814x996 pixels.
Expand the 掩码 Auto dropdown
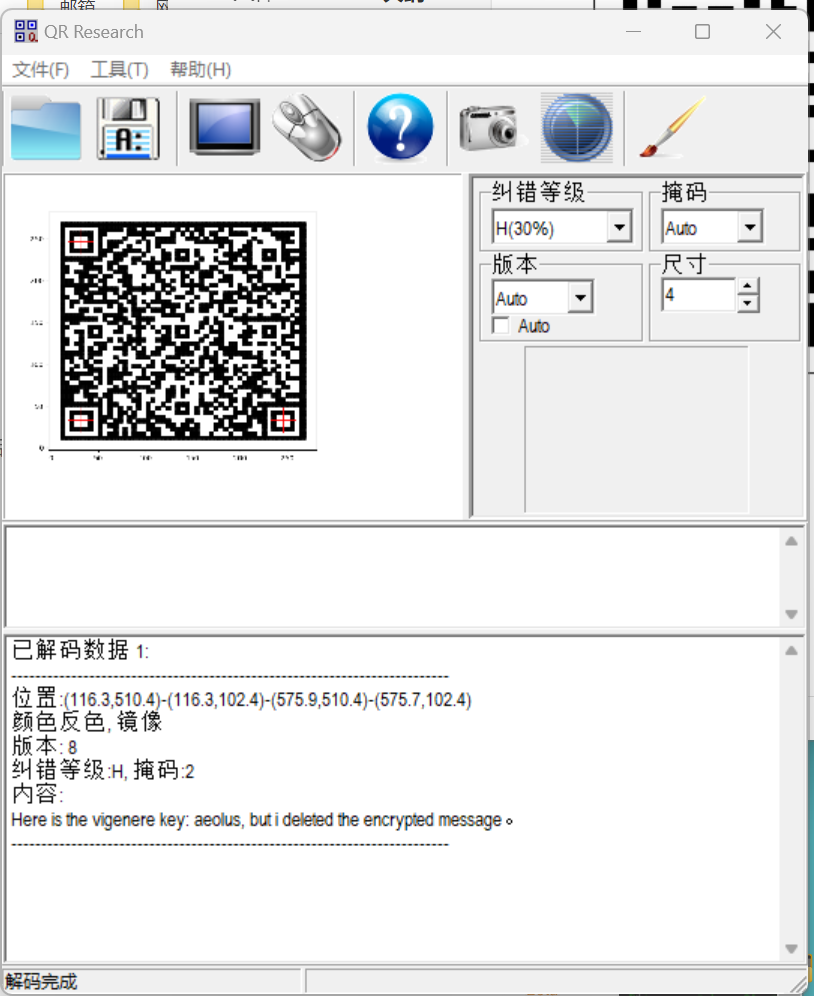750,227
